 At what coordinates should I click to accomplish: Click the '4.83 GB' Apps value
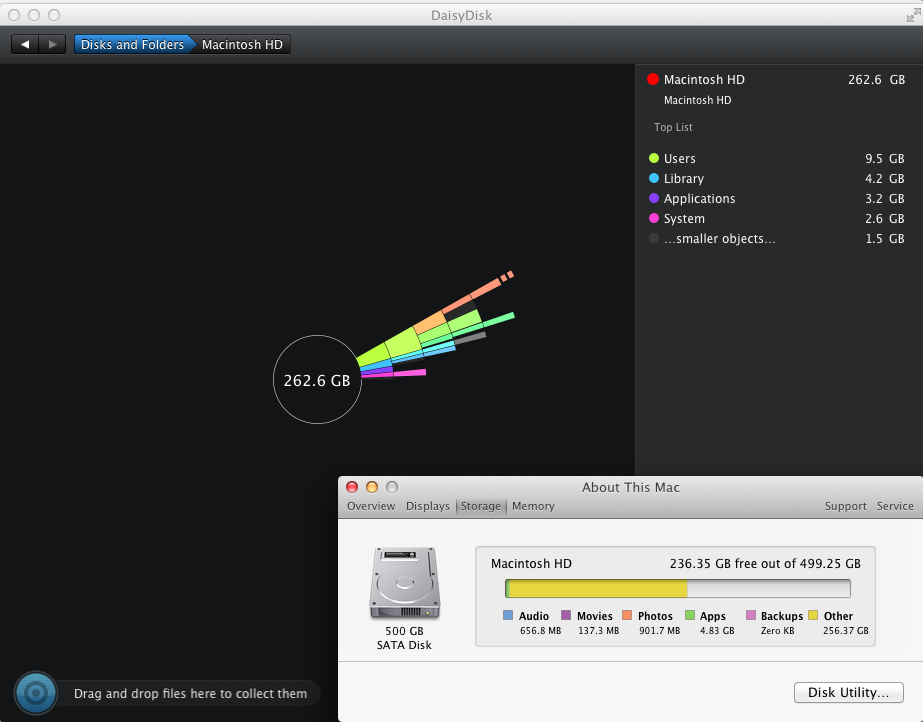point(717,631)
